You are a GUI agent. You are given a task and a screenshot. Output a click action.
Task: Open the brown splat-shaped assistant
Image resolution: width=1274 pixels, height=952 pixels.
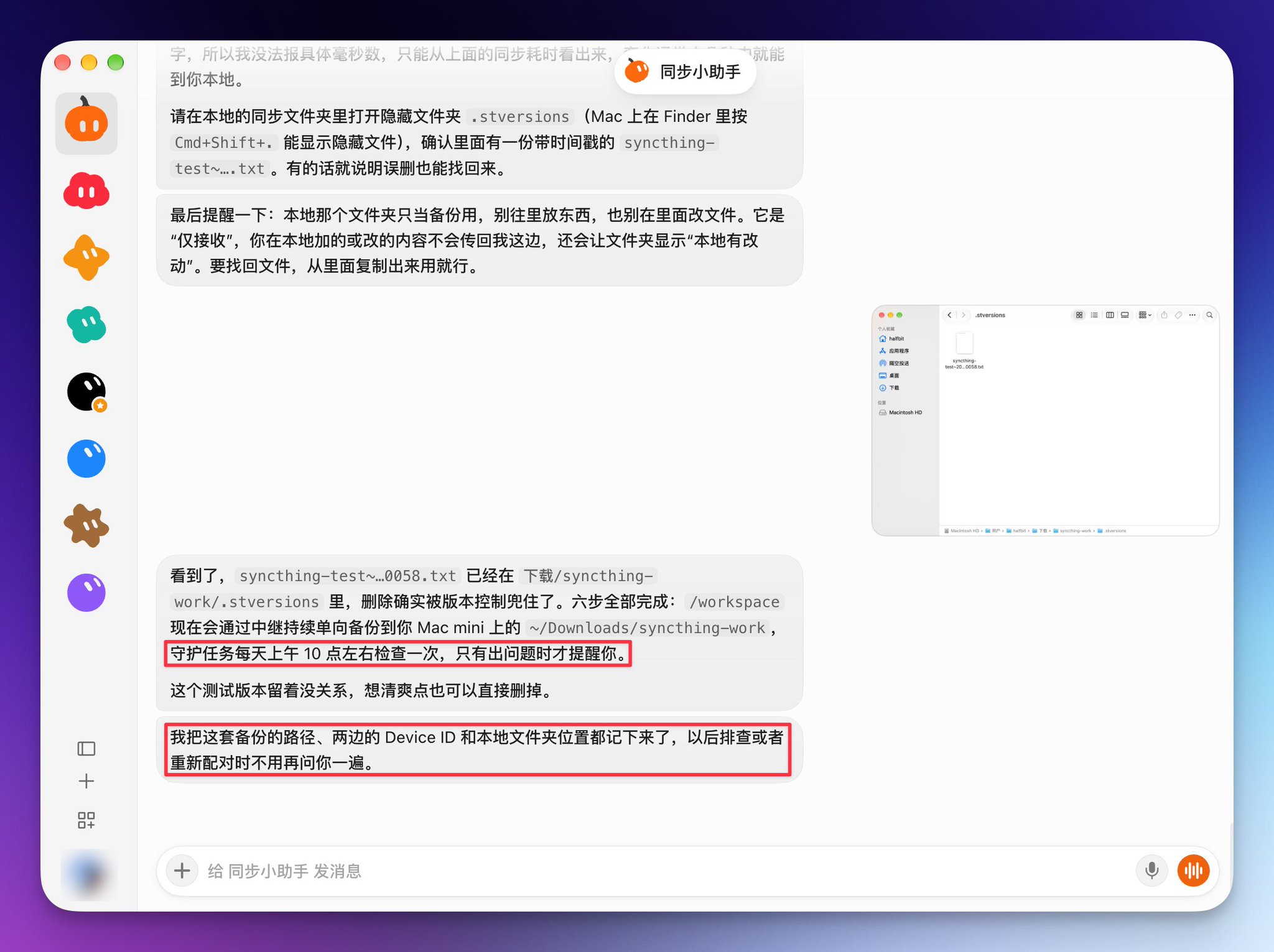pos(86,525)
